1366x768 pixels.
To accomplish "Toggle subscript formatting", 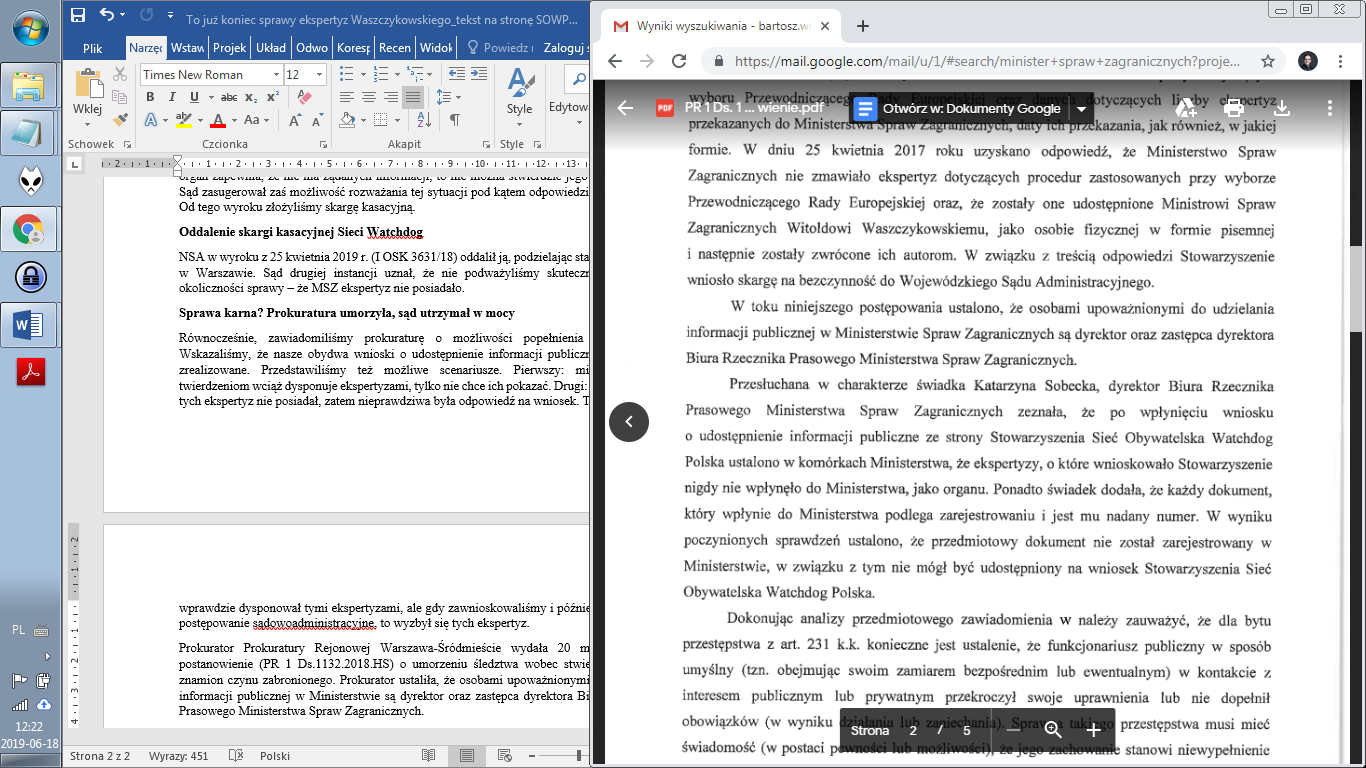I will (250, 97).
